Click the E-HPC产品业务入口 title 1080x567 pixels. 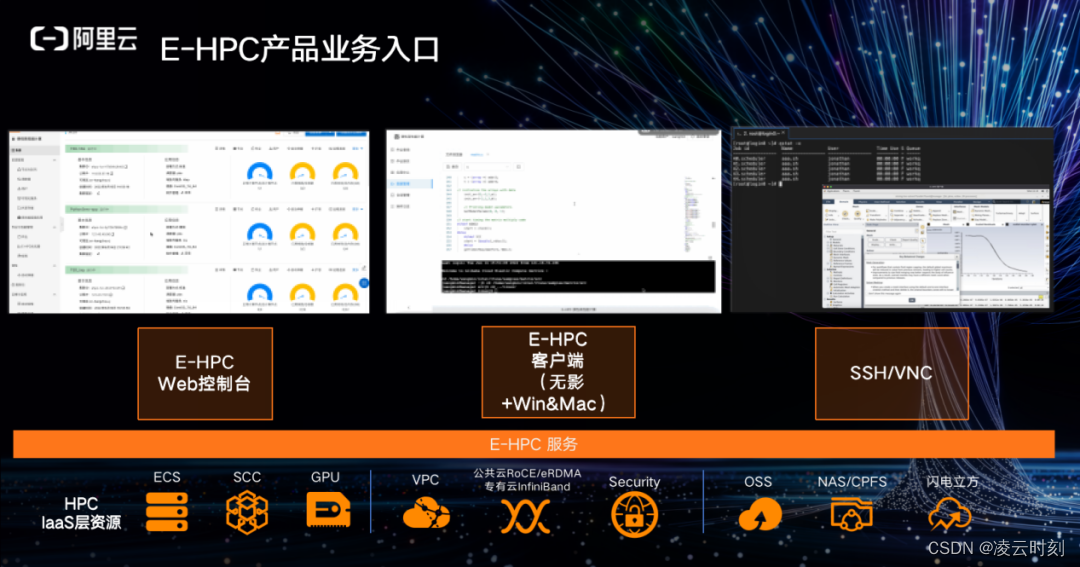pyautogui.click(x=300, y=49)
